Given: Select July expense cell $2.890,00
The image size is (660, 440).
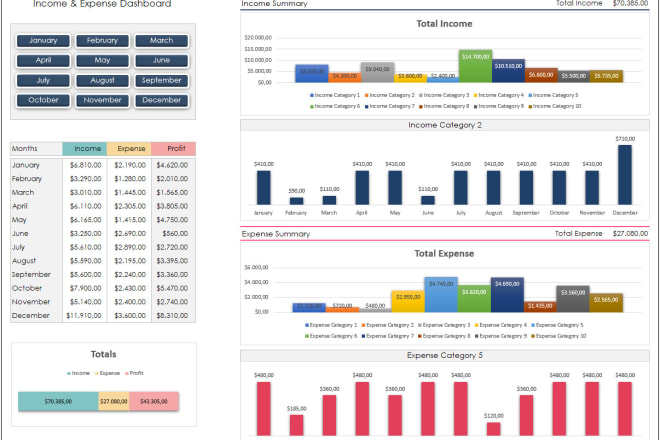Looking at the screenshot, I should 130,247.
